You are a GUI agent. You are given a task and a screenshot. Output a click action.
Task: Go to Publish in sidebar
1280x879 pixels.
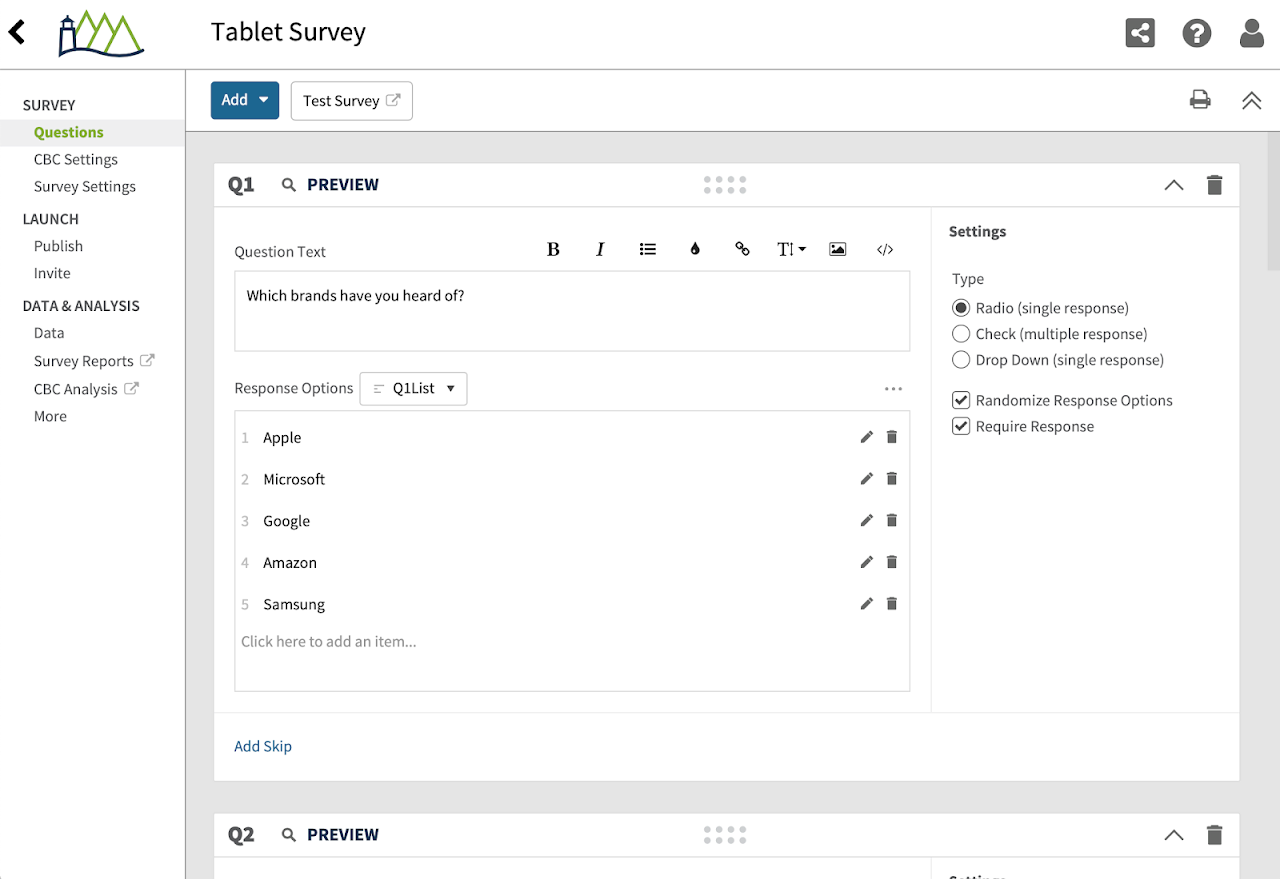pos(58,246)
